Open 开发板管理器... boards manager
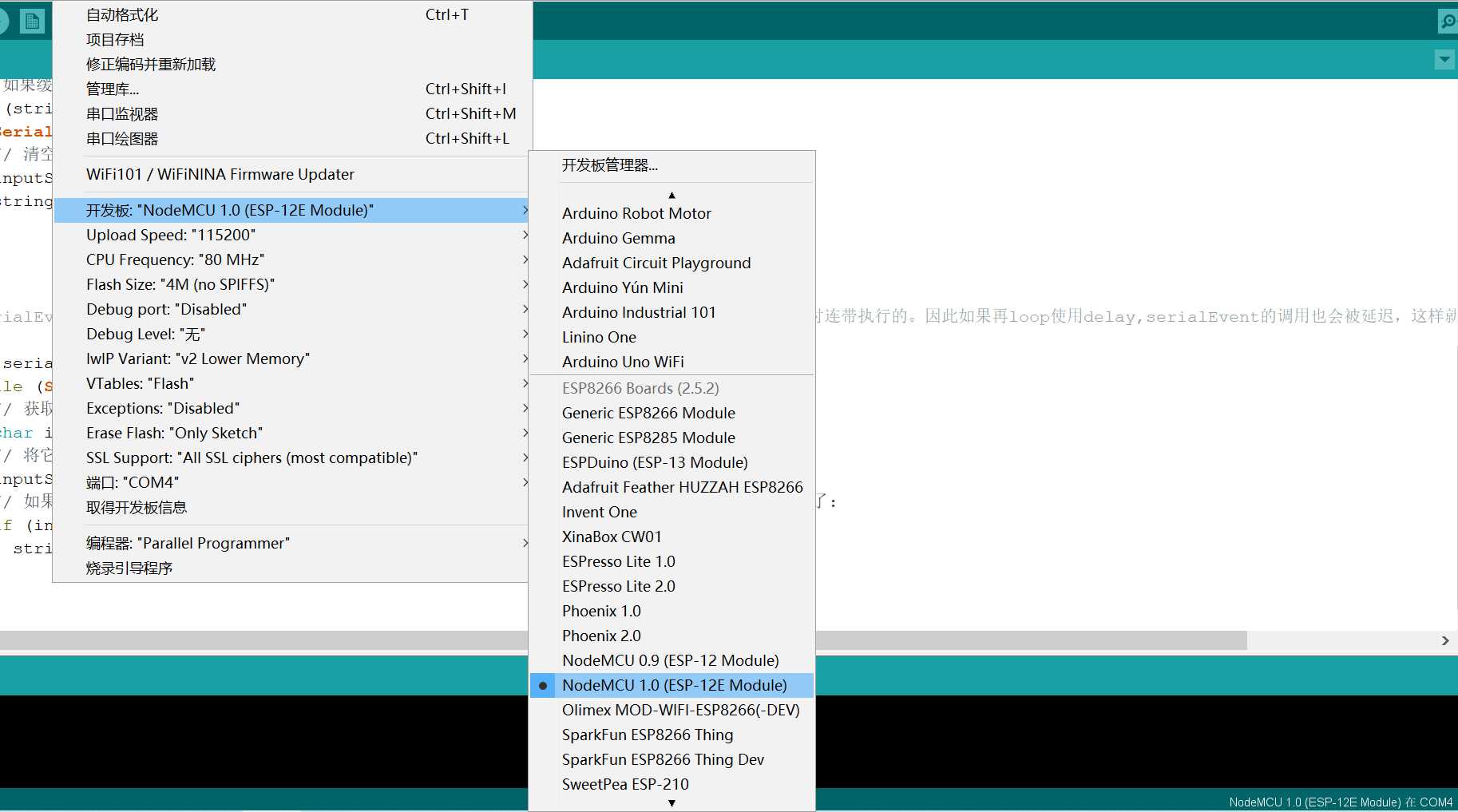 click(672, 165)
